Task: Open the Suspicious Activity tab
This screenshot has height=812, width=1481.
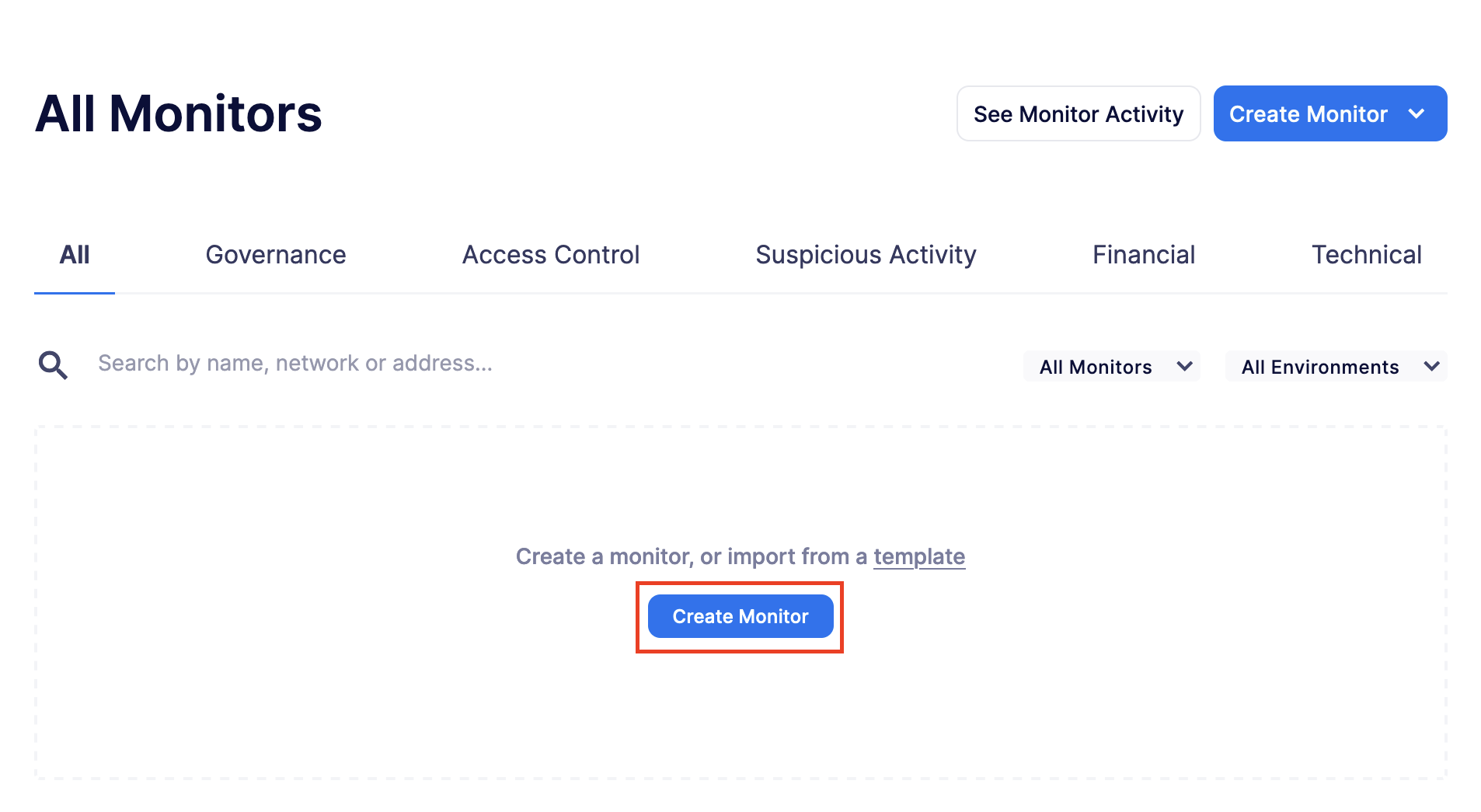Action: 866,254
